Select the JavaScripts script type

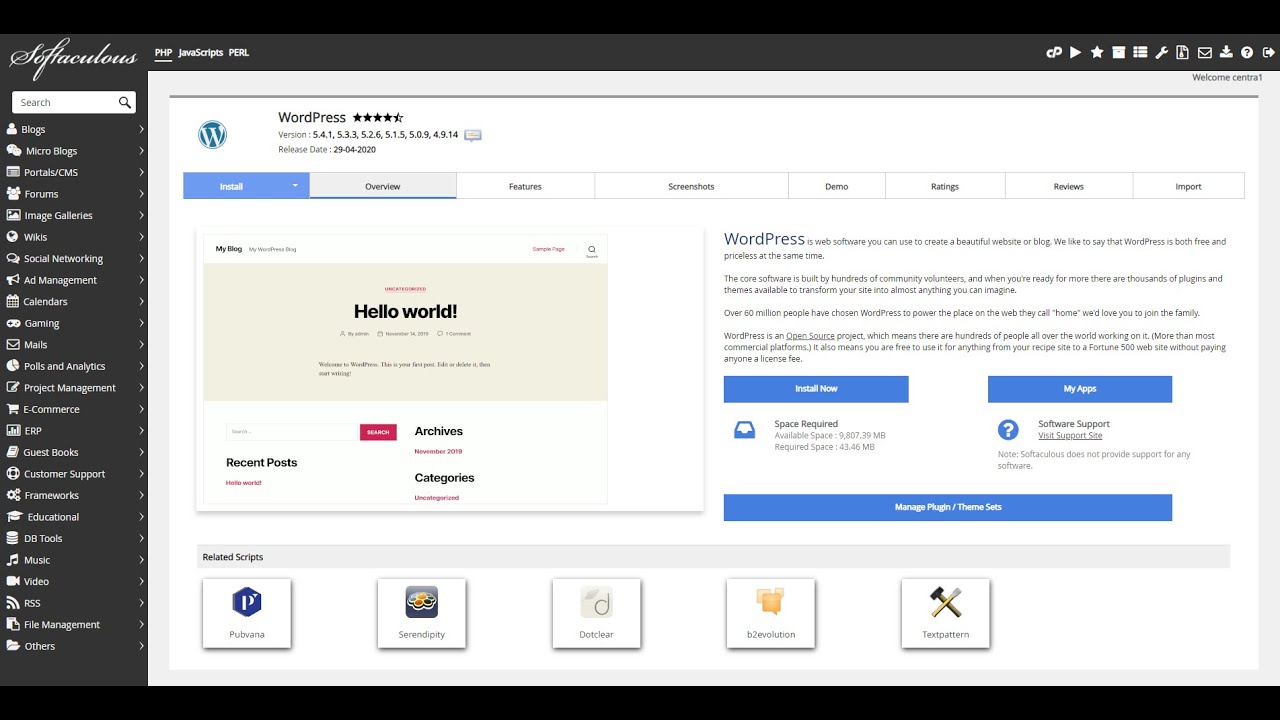(x=200, y=52)
